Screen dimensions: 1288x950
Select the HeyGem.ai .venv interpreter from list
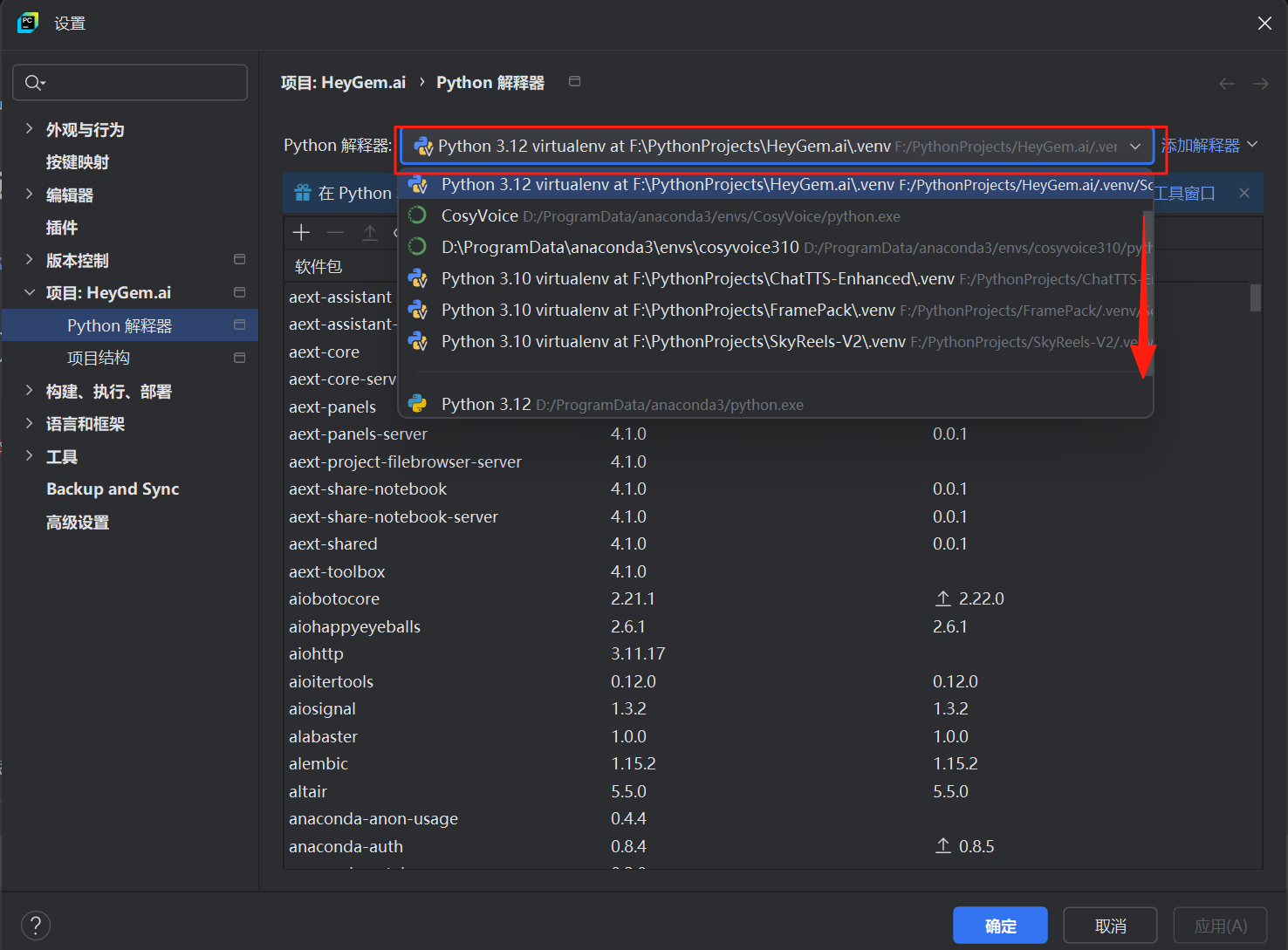(x=775, y=184)
